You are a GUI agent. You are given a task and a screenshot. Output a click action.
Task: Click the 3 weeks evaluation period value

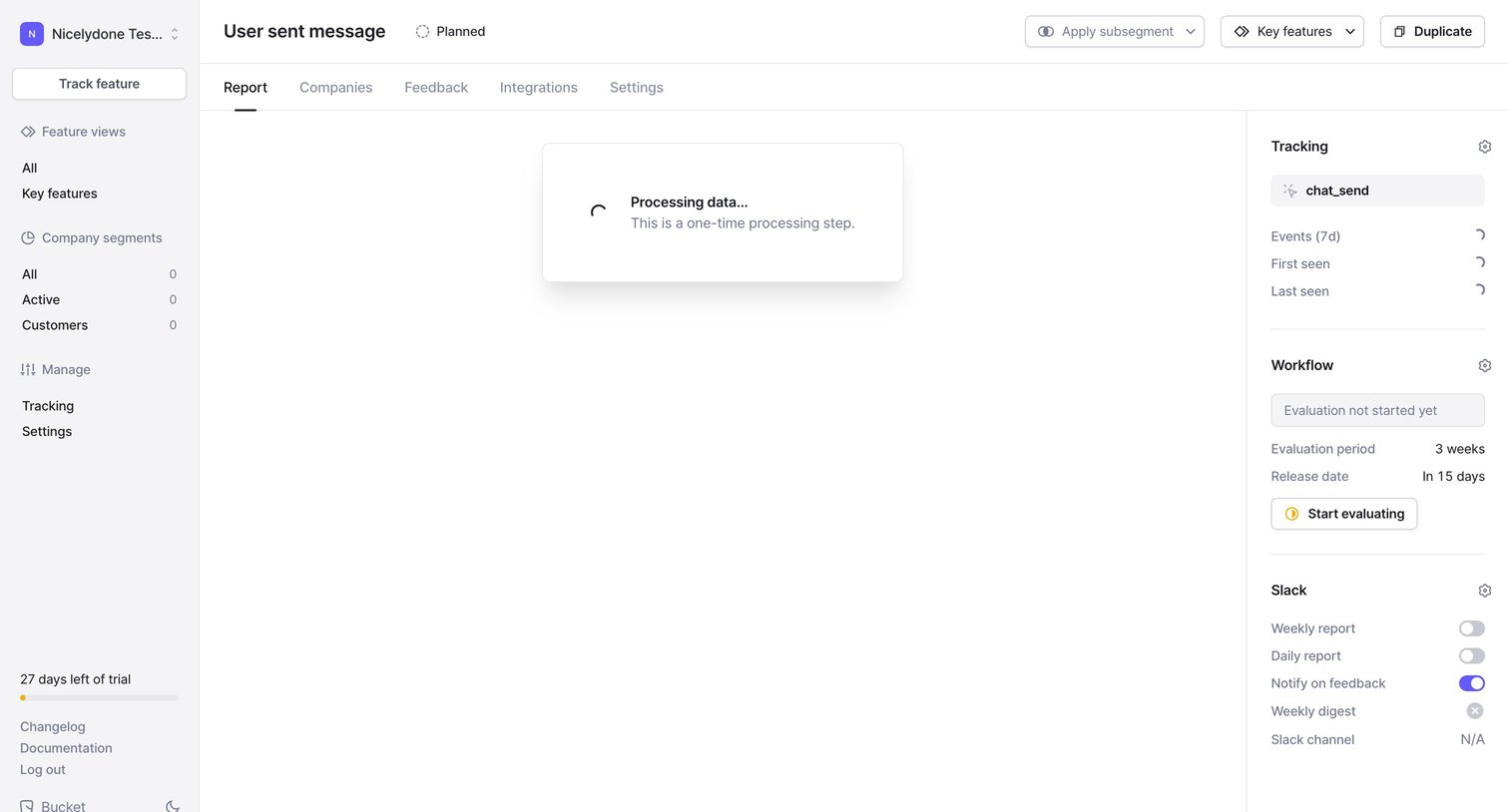pos(1460,449)
